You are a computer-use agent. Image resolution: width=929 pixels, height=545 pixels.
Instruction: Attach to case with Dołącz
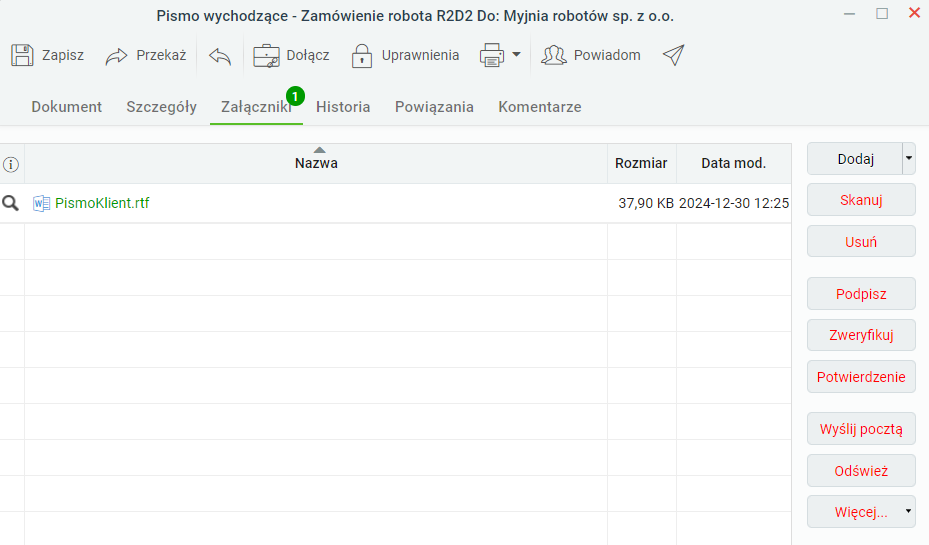coord(291,55)
